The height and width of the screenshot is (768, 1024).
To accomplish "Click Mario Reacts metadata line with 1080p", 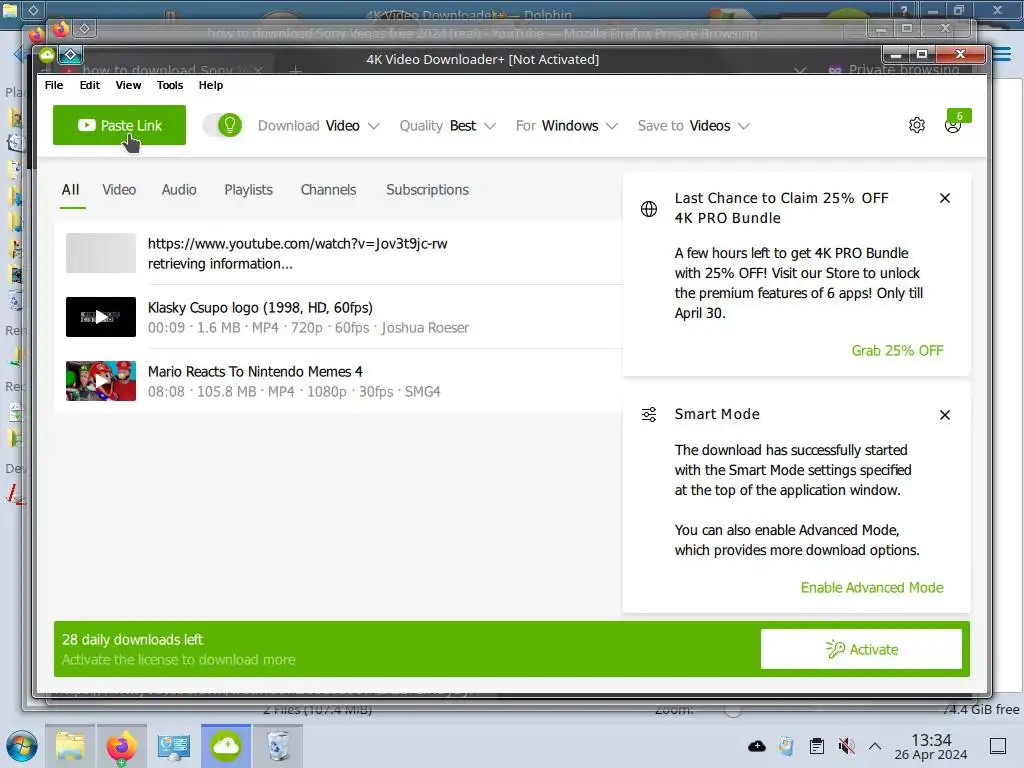I will [x=294, y=392].
